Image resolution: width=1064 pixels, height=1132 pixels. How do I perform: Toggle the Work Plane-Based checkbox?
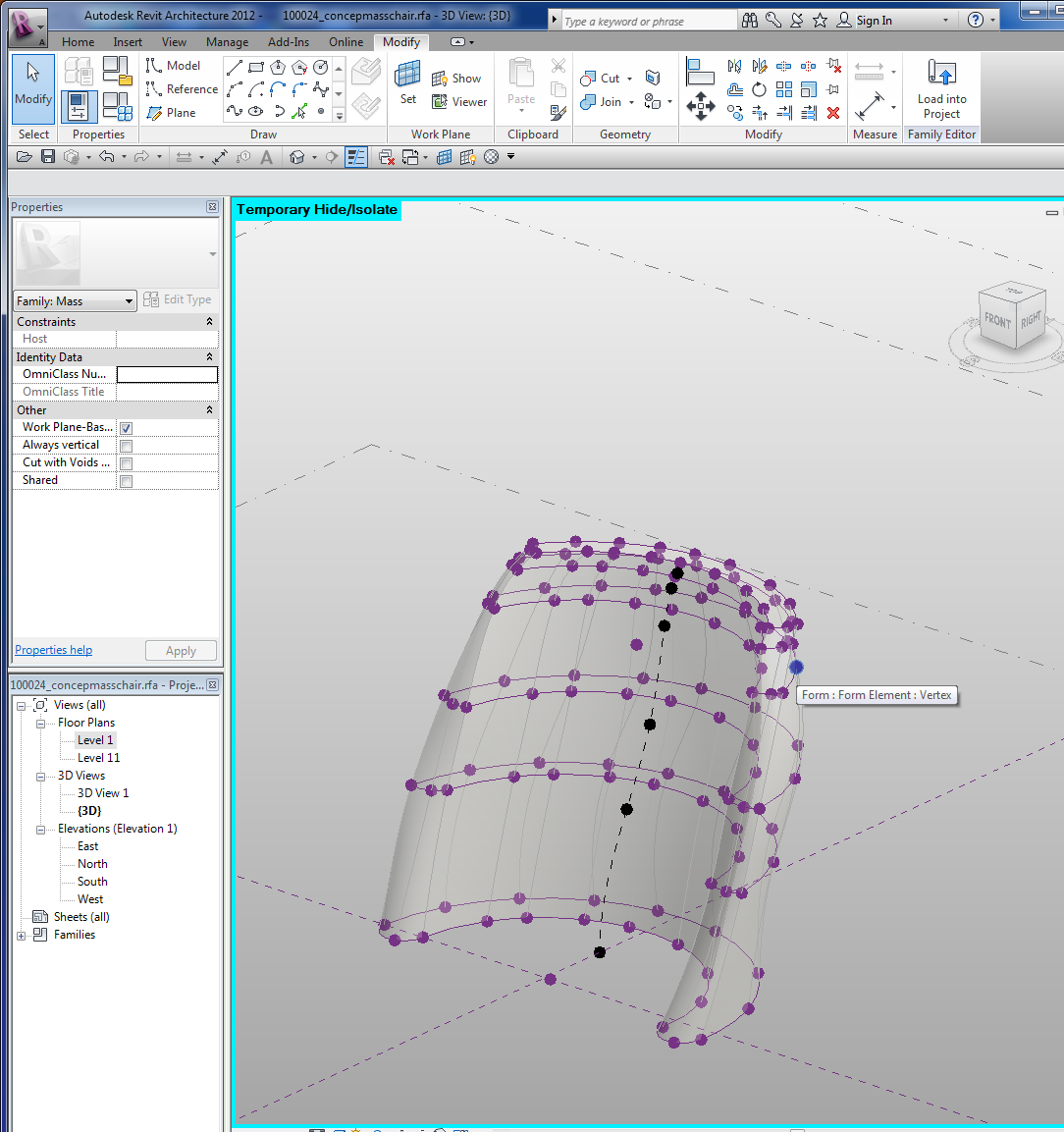point(126,428)
